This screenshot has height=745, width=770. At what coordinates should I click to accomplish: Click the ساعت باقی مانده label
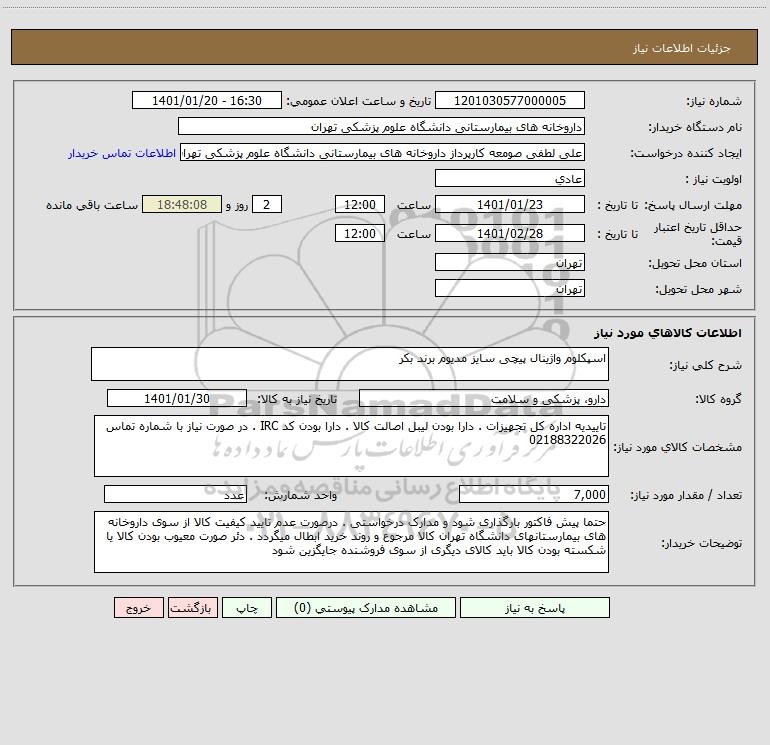tap(92, 205)
